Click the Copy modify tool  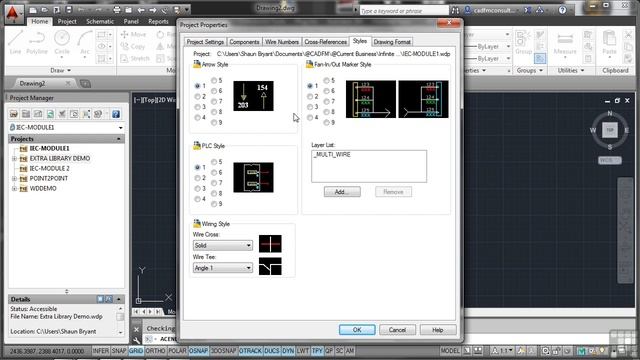tap(133, 47)
